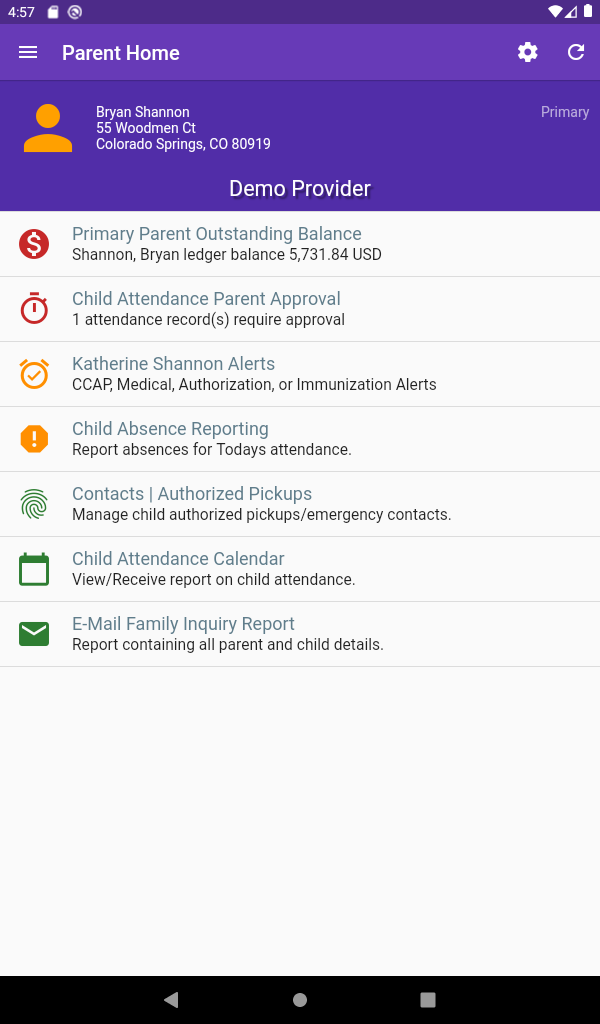
Task: Tap the green fingerprint authorized pickups icon
Action: 33,503
